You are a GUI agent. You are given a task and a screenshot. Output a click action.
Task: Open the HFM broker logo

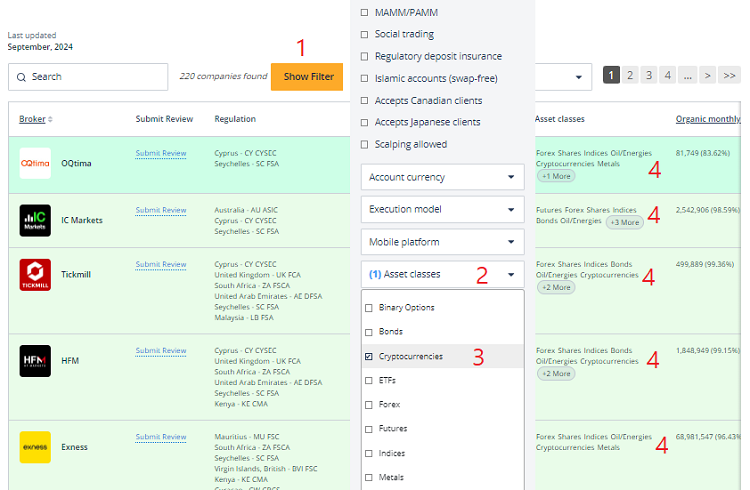[x=35, y=361]
